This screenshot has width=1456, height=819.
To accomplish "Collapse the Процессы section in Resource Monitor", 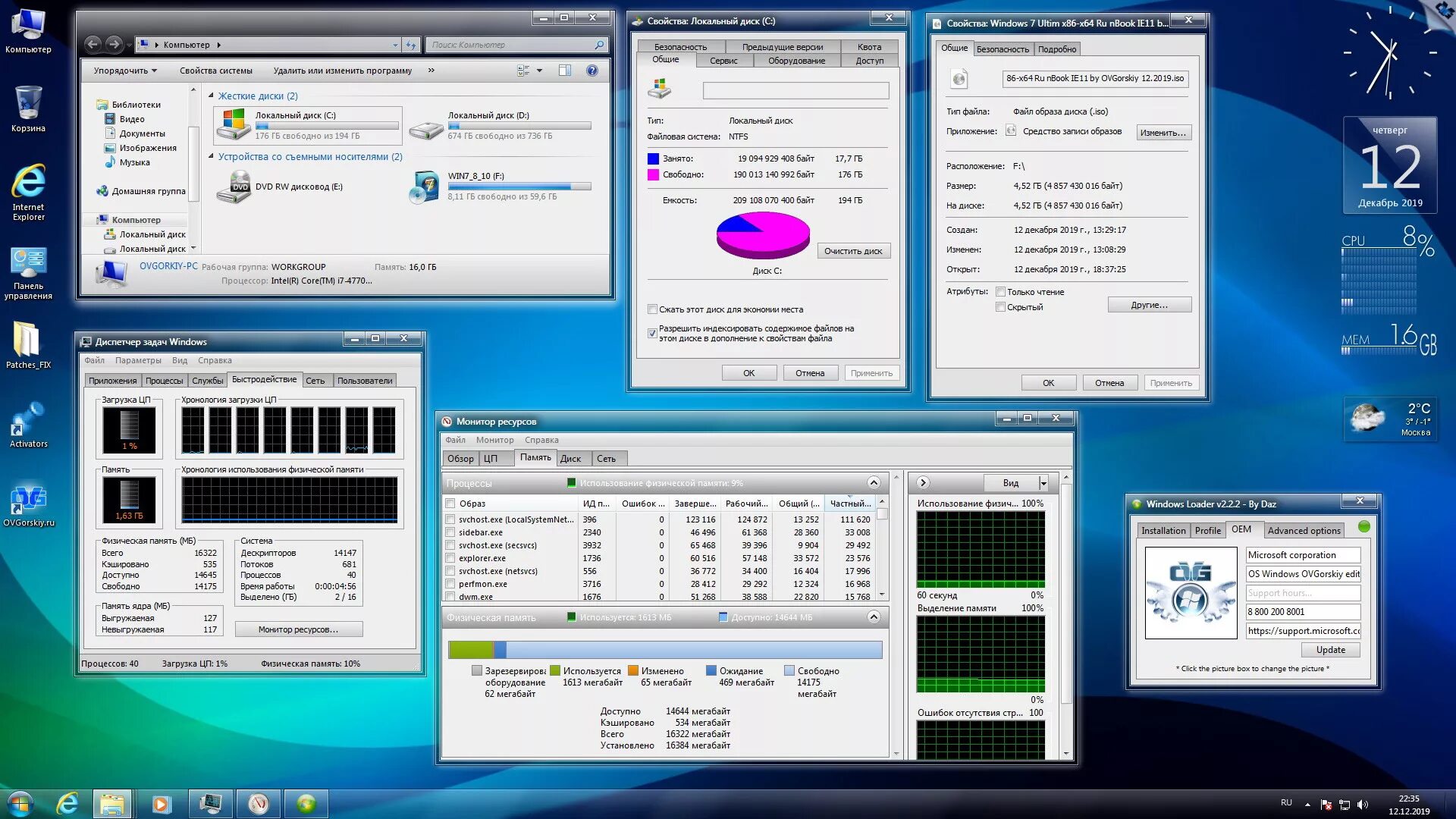I will tap(874, 483).
